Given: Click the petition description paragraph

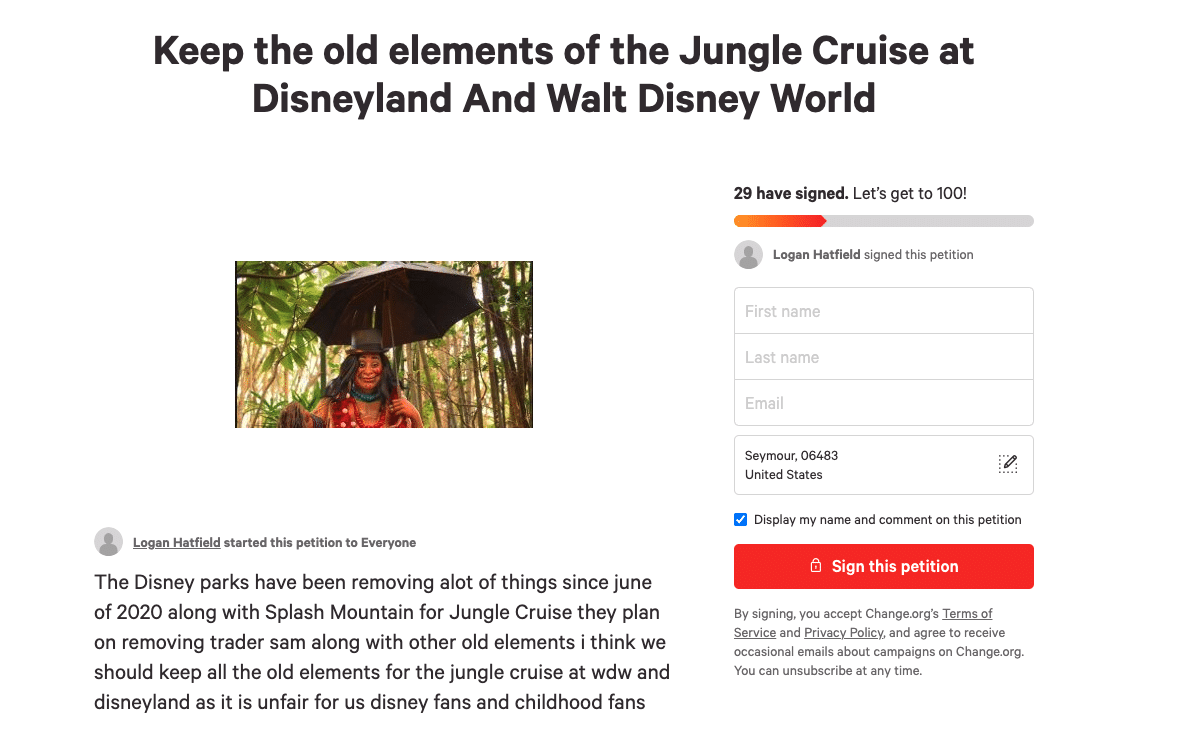Looking at the screenshot, I should [x=382, y=642].
